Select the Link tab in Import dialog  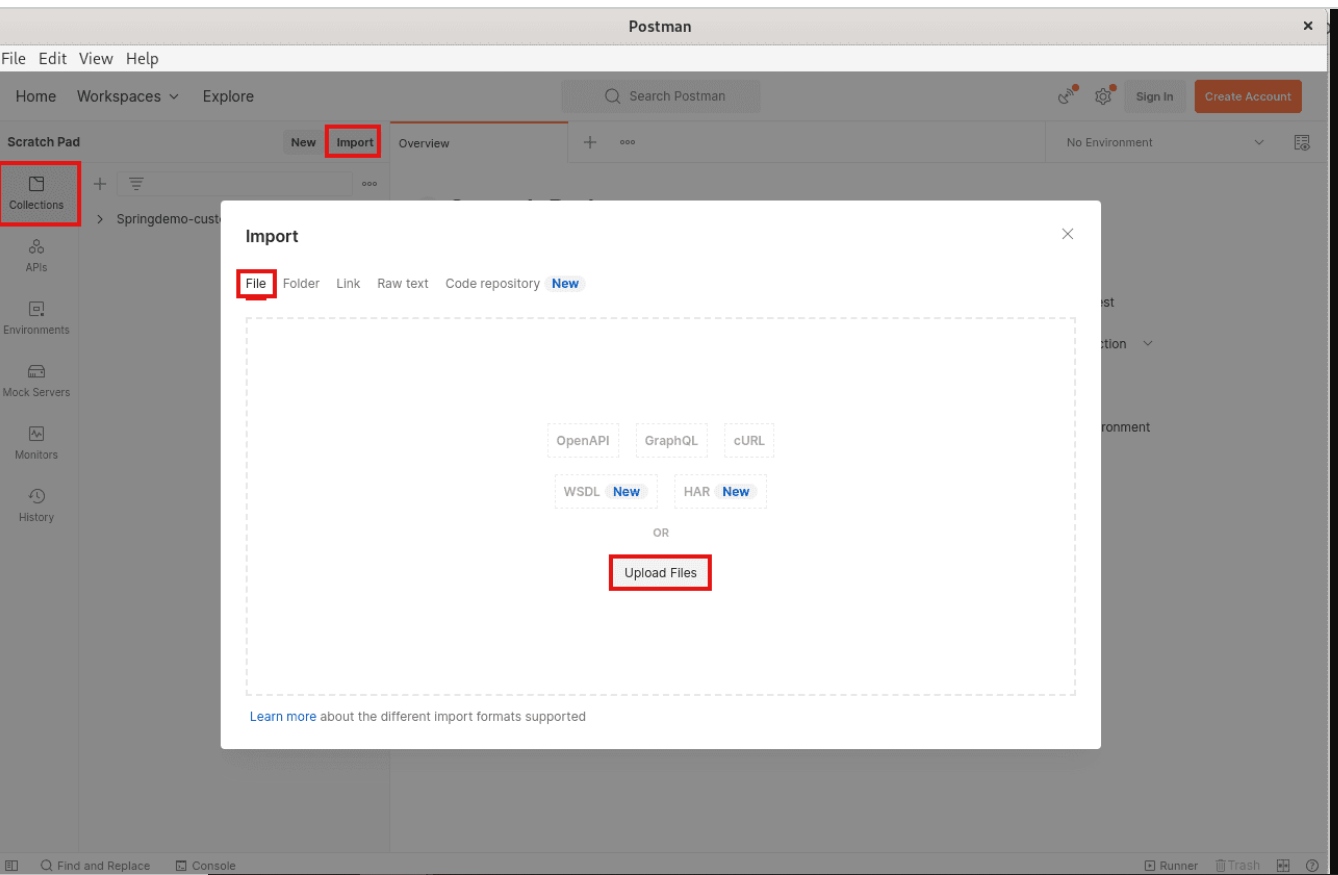point(348,284)
